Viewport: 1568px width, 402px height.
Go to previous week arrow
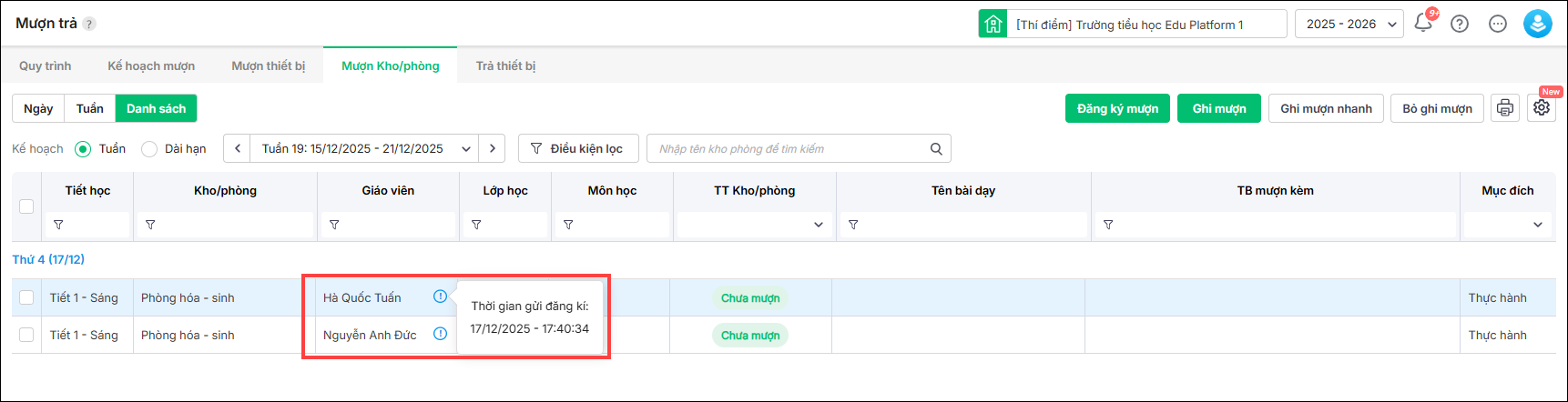coord(238,148)
